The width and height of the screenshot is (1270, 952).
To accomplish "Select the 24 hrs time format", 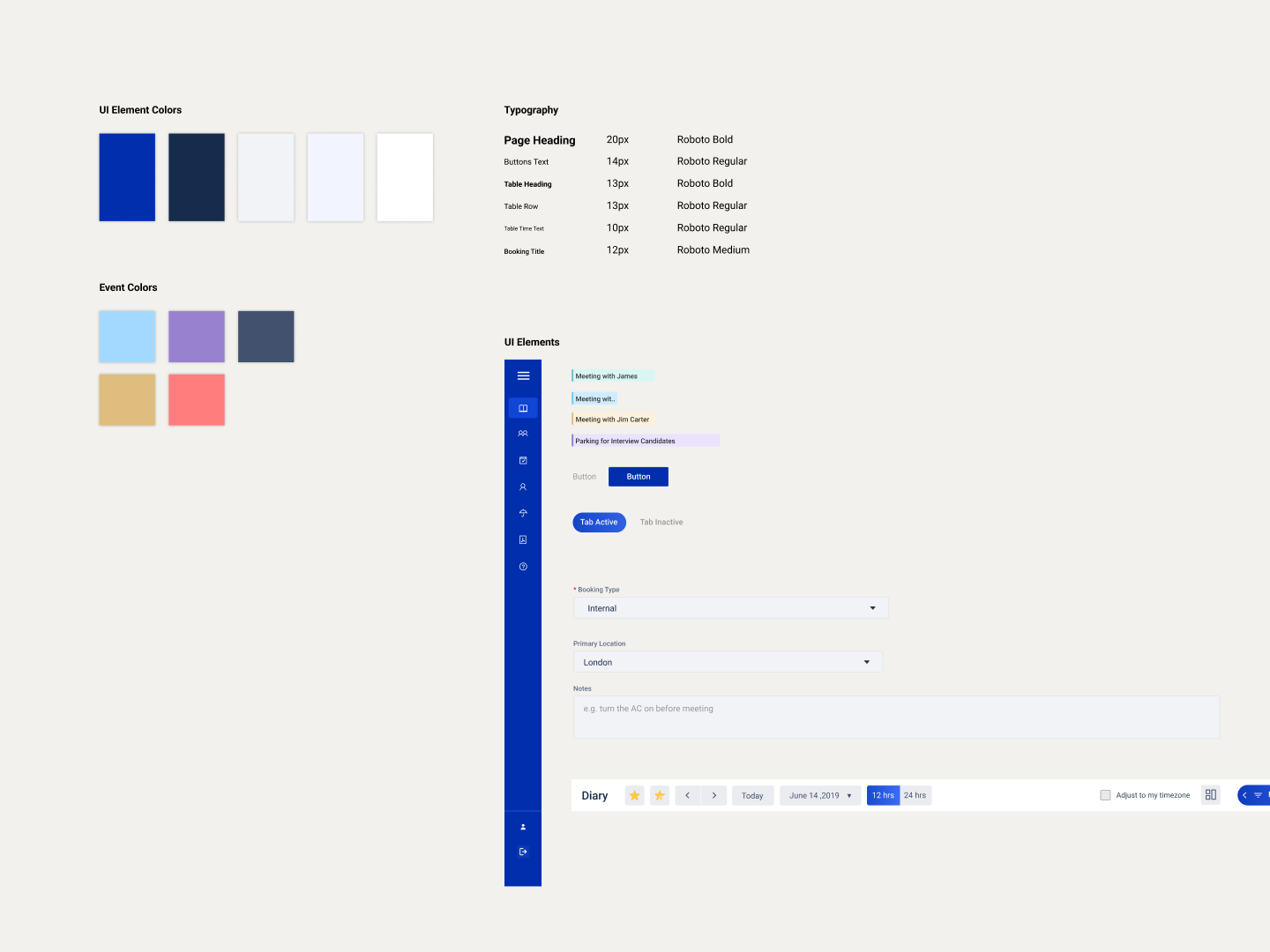I will tap(915, 795).
